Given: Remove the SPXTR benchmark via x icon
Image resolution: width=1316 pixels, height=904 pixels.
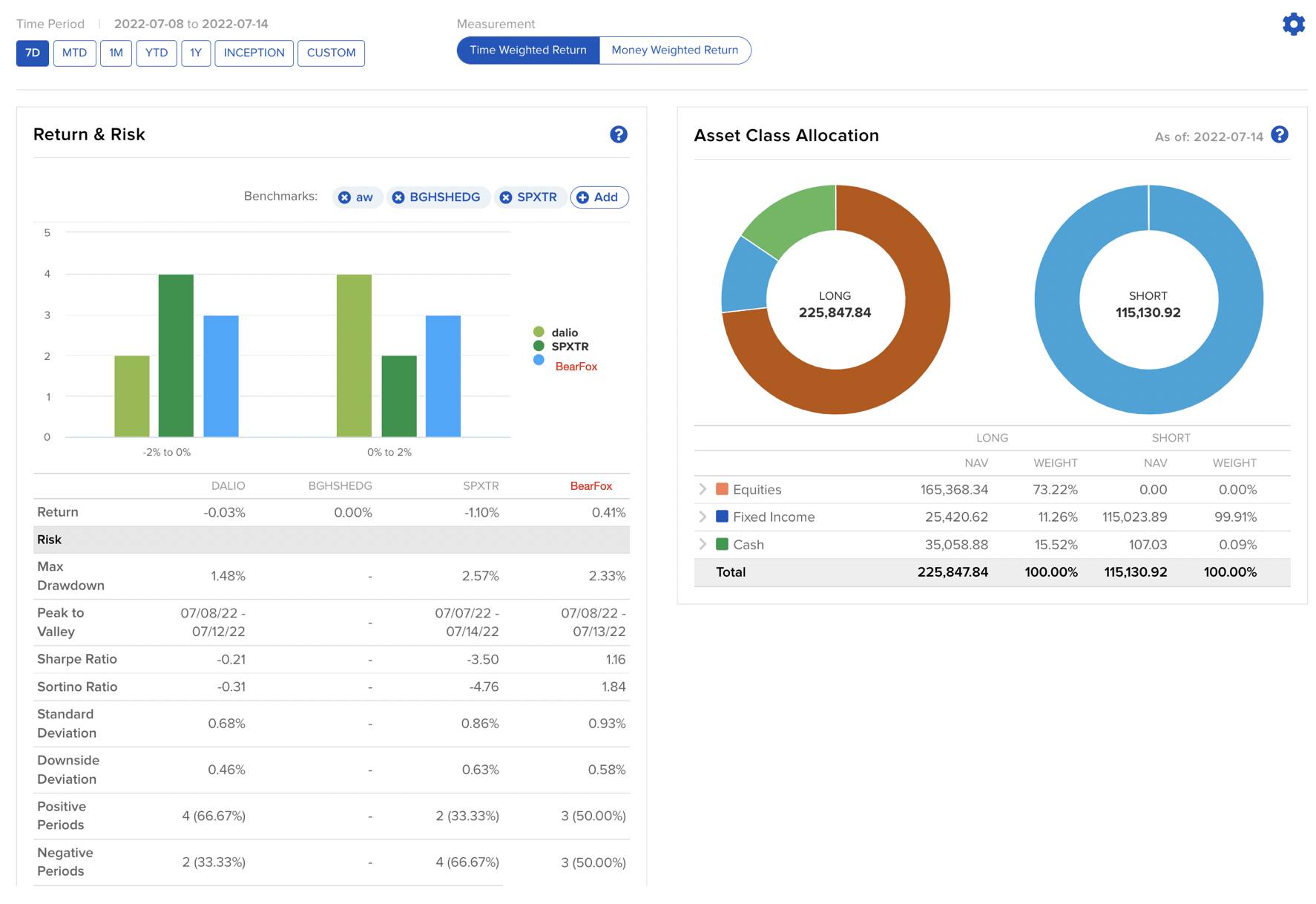Looking at the screenshot, I should (x=506, y=197).
